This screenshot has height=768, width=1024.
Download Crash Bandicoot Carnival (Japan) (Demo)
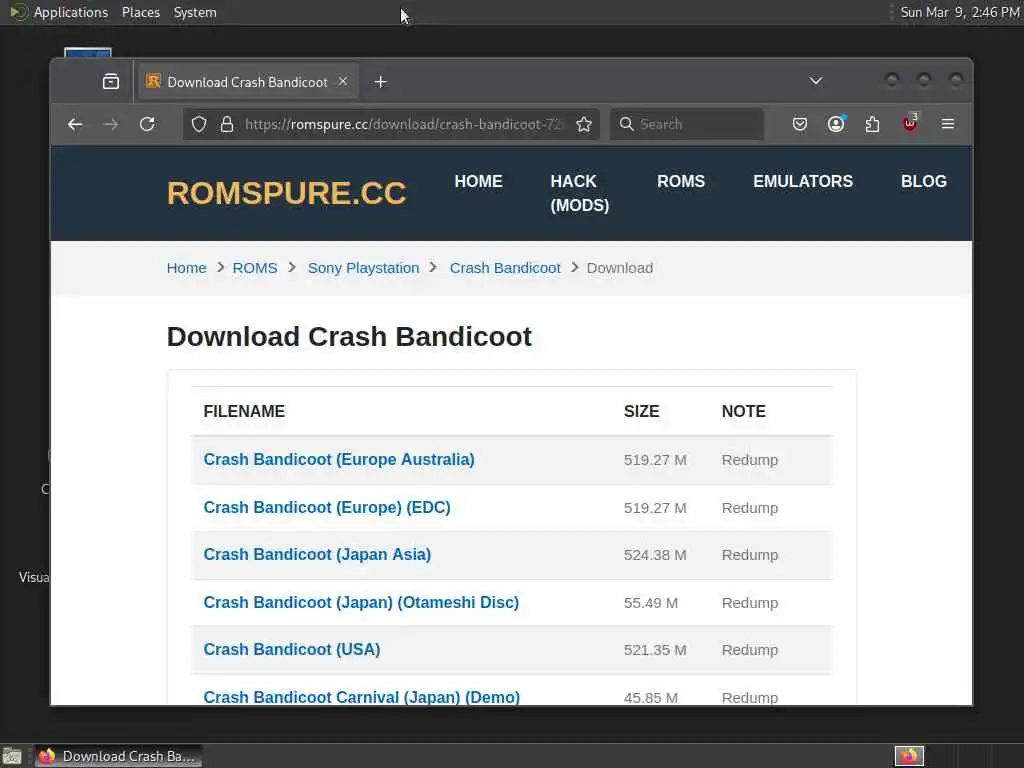pos(362,697)
